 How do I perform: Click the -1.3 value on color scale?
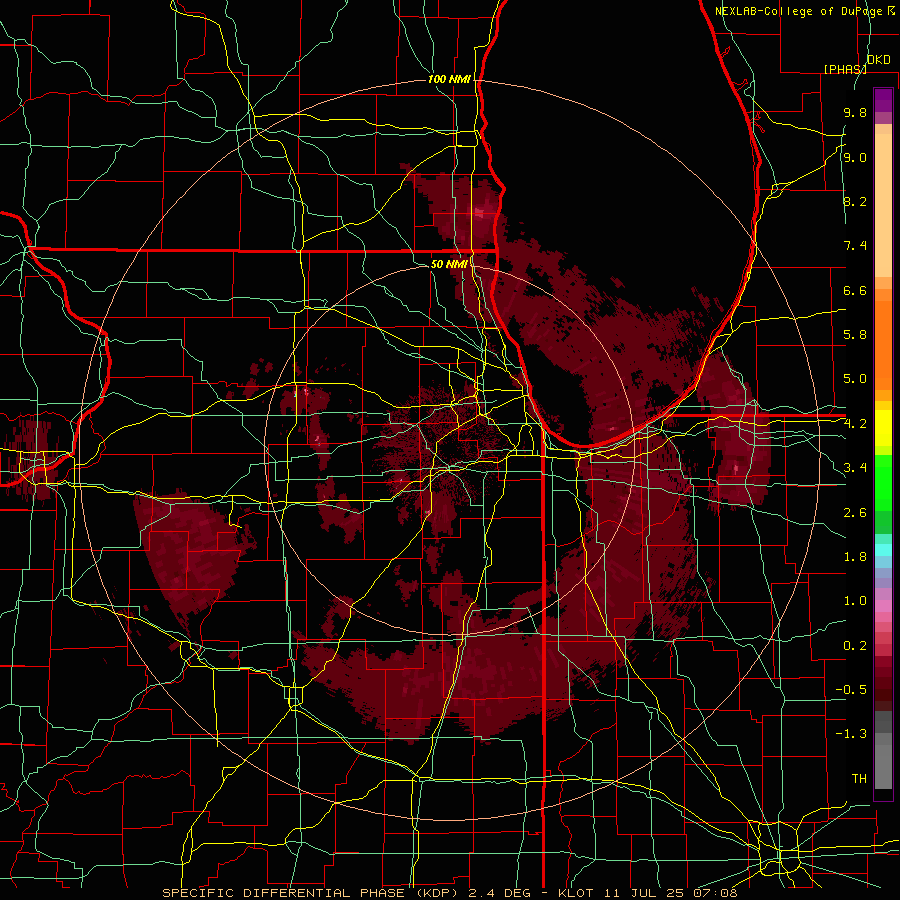[x=851, y=734]
